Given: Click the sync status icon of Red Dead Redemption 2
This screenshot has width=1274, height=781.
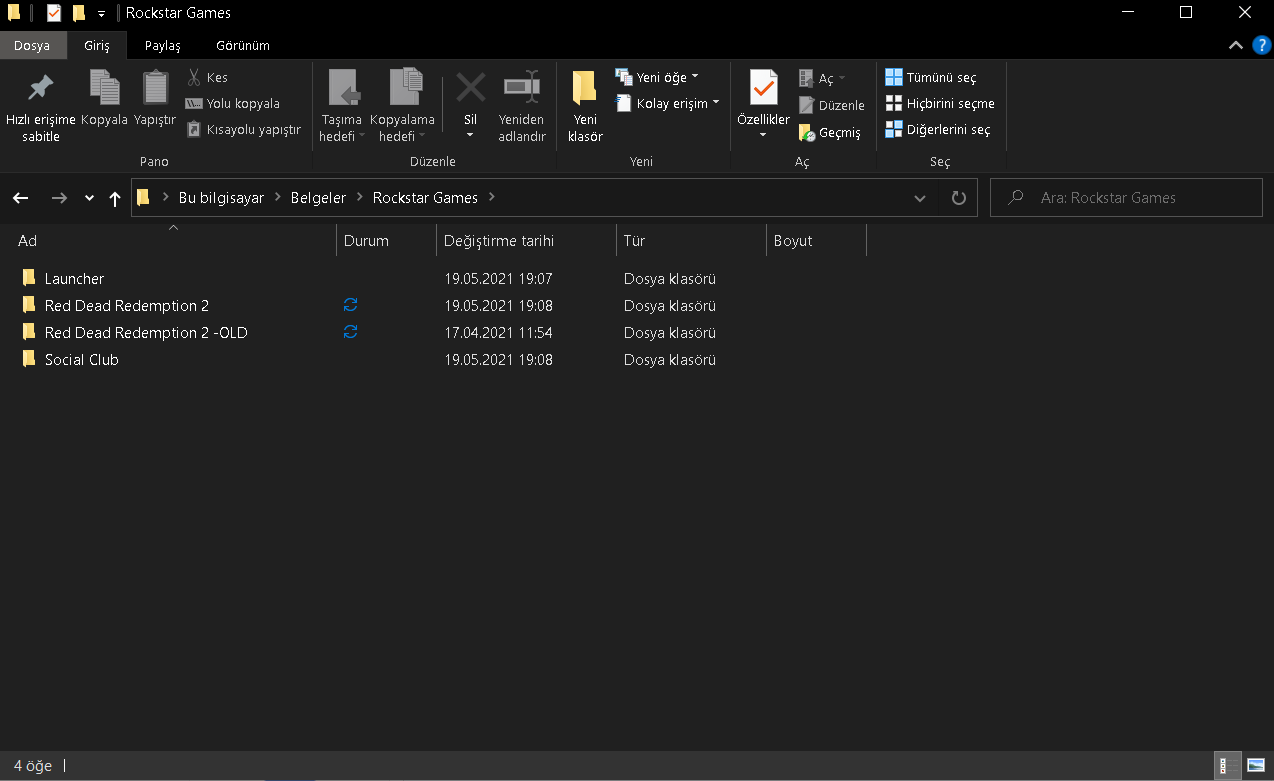Looking at the screenshot, I should click(351, 305).
